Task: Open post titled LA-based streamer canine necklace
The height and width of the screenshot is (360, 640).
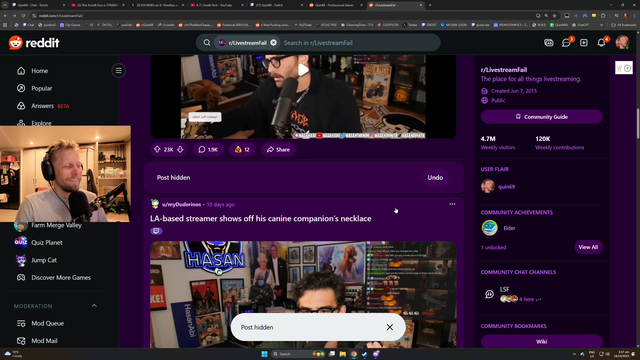Action: coord(260,219)
